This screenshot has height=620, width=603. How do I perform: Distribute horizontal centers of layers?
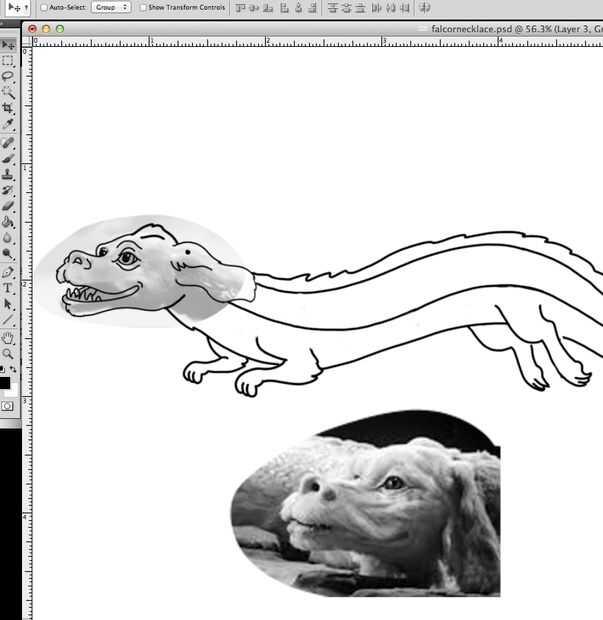tap(390, 8)
